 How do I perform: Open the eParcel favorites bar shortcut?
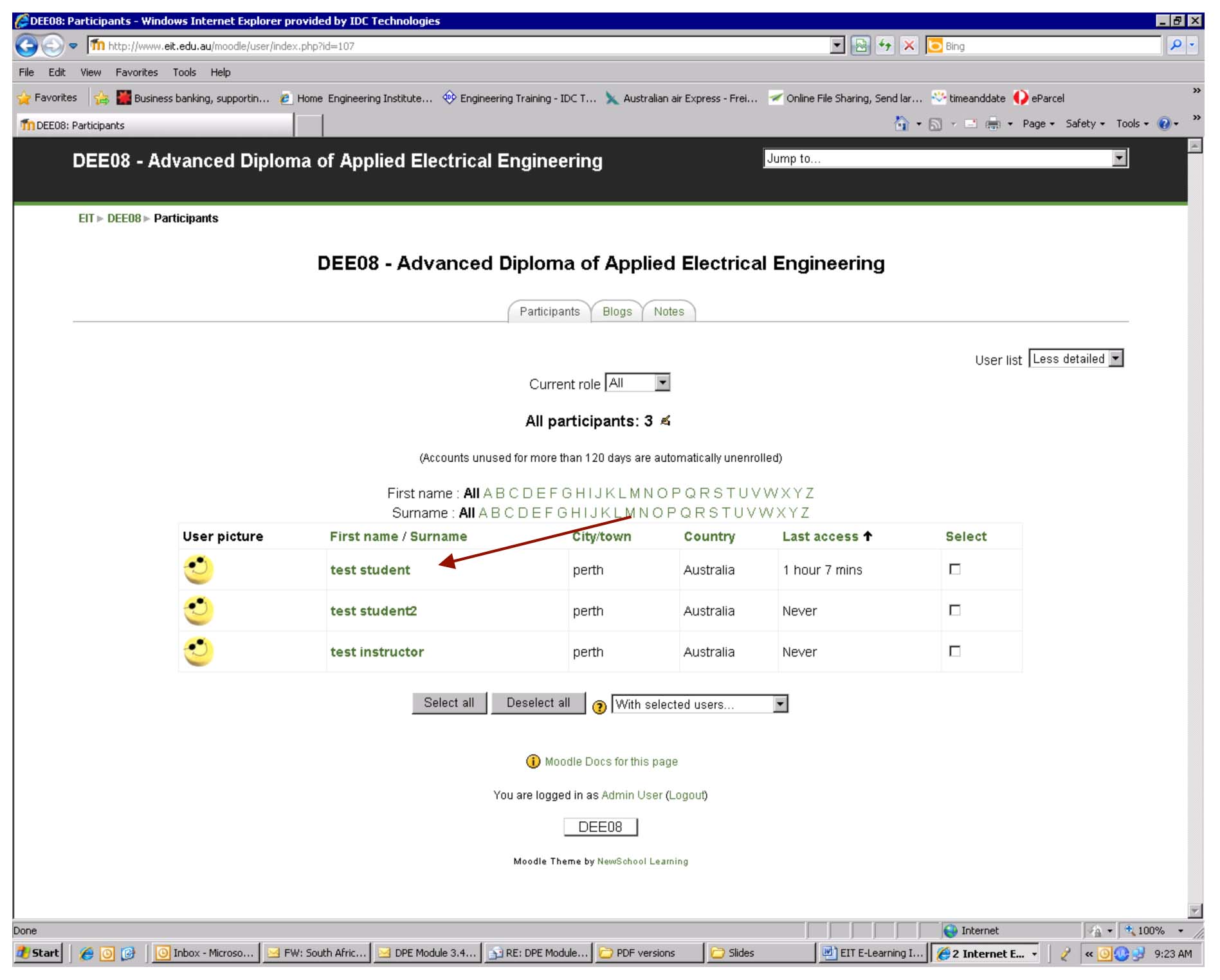coord(1039,98)
